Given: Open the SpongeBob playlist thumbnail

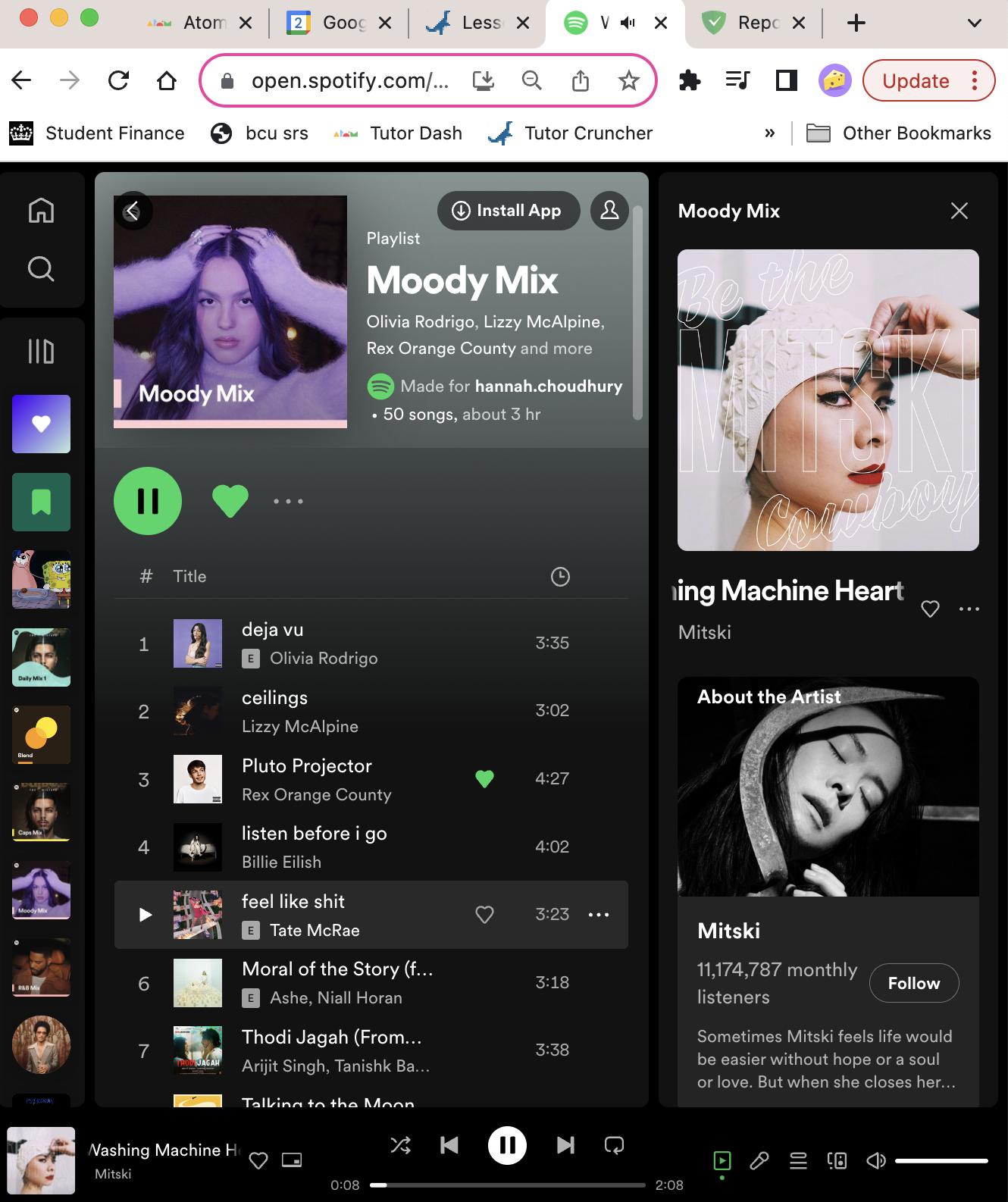Looking at the screenshot, I should [x=41, y=579].
